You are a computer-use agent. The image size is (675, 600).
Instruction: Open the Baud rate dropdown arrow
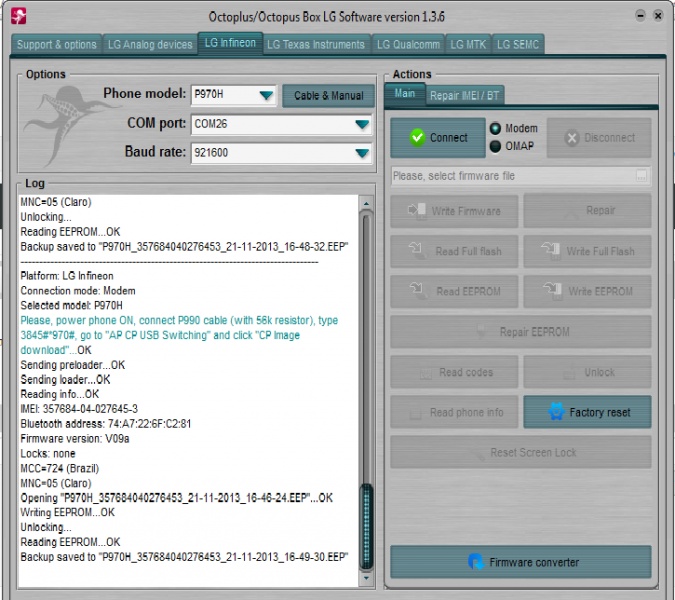362,153
